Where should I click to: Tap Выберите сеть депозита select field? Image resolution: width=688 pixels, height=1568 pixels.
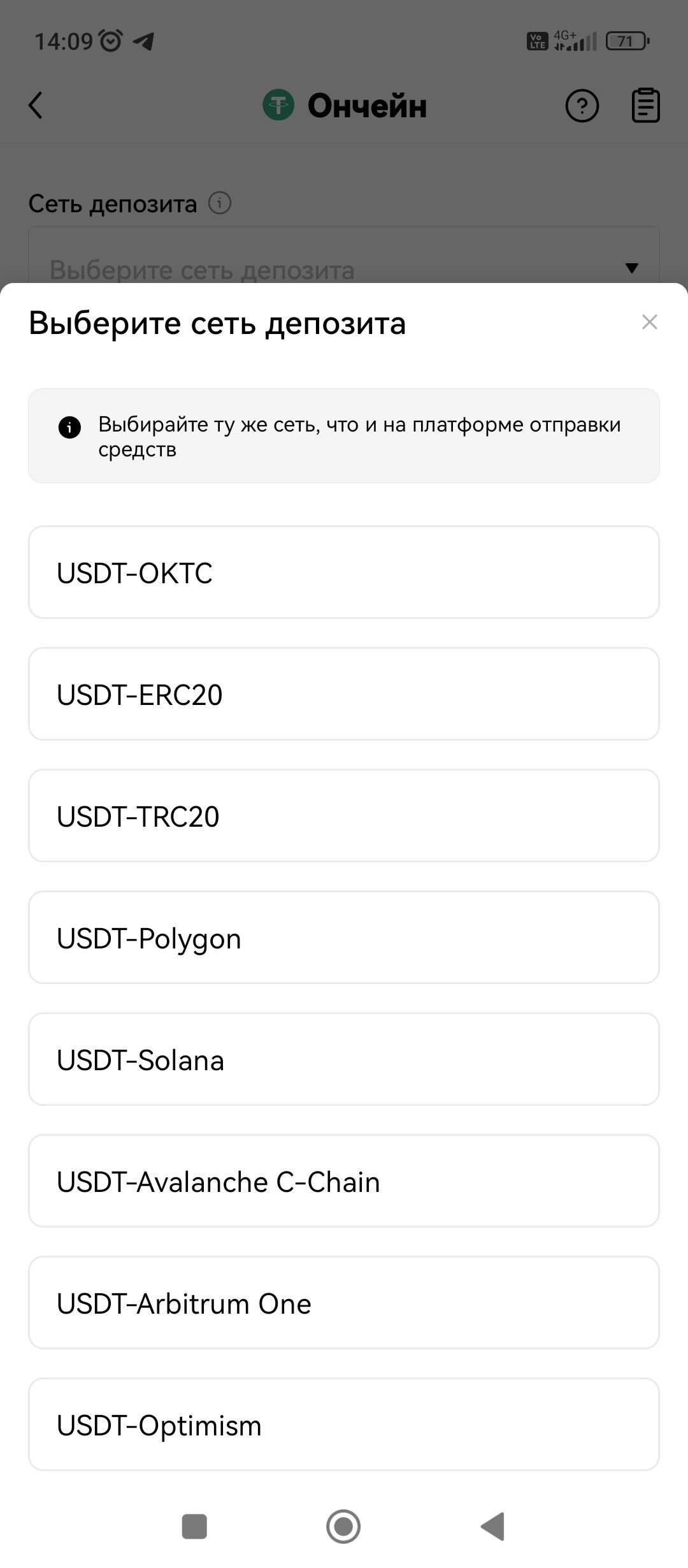(319, 268)
